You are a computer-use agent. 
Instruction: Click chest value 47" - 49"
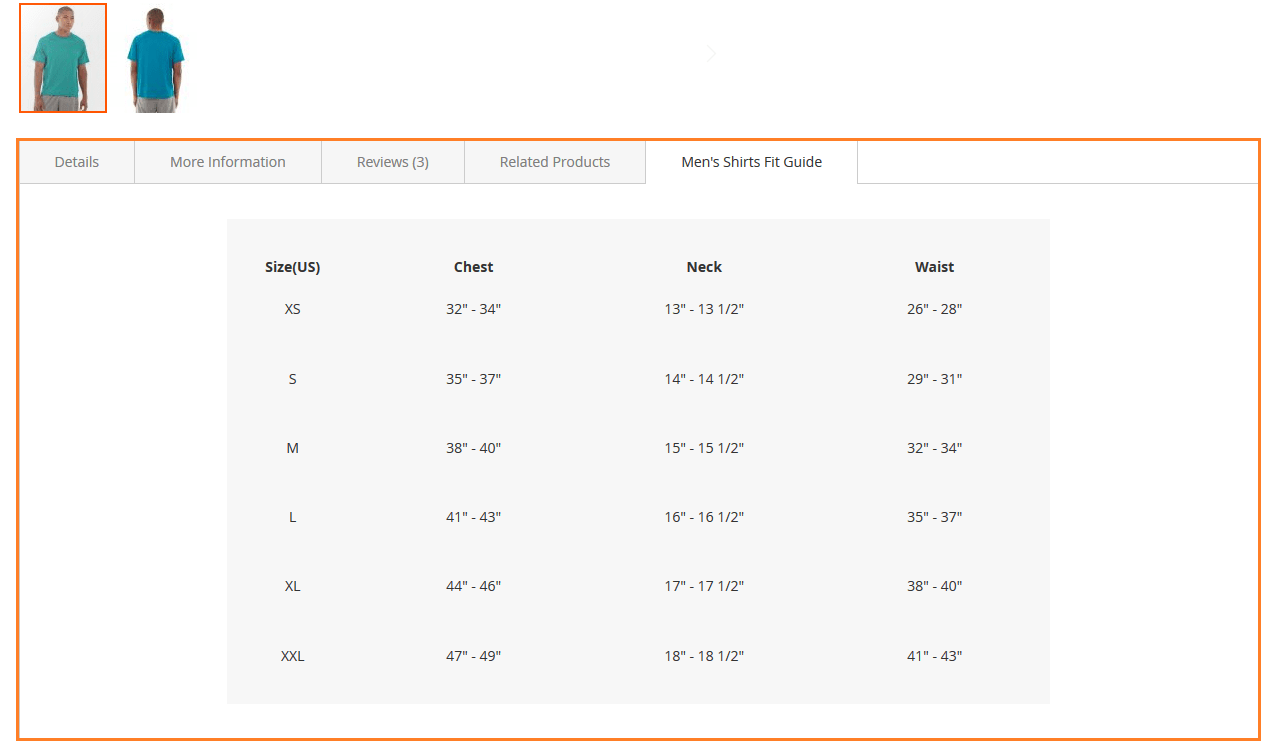474,656
